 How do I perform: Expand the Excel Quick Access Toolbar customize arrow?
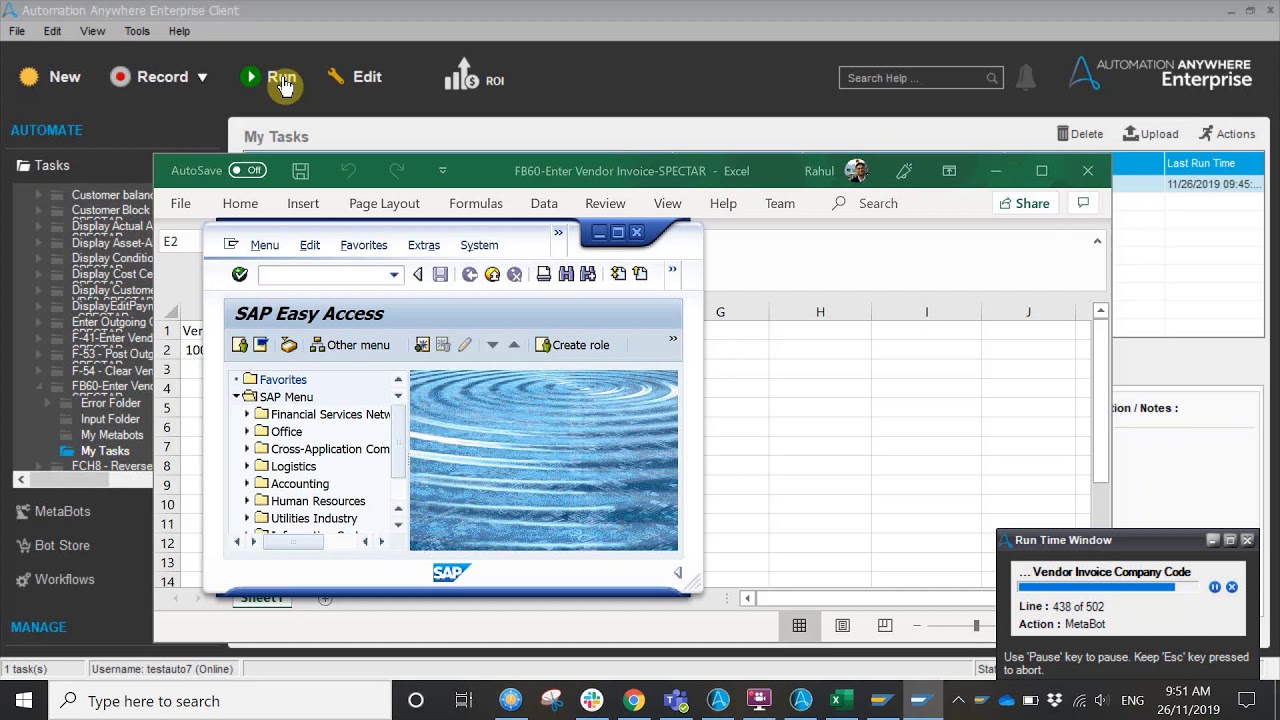coord(443,171)
